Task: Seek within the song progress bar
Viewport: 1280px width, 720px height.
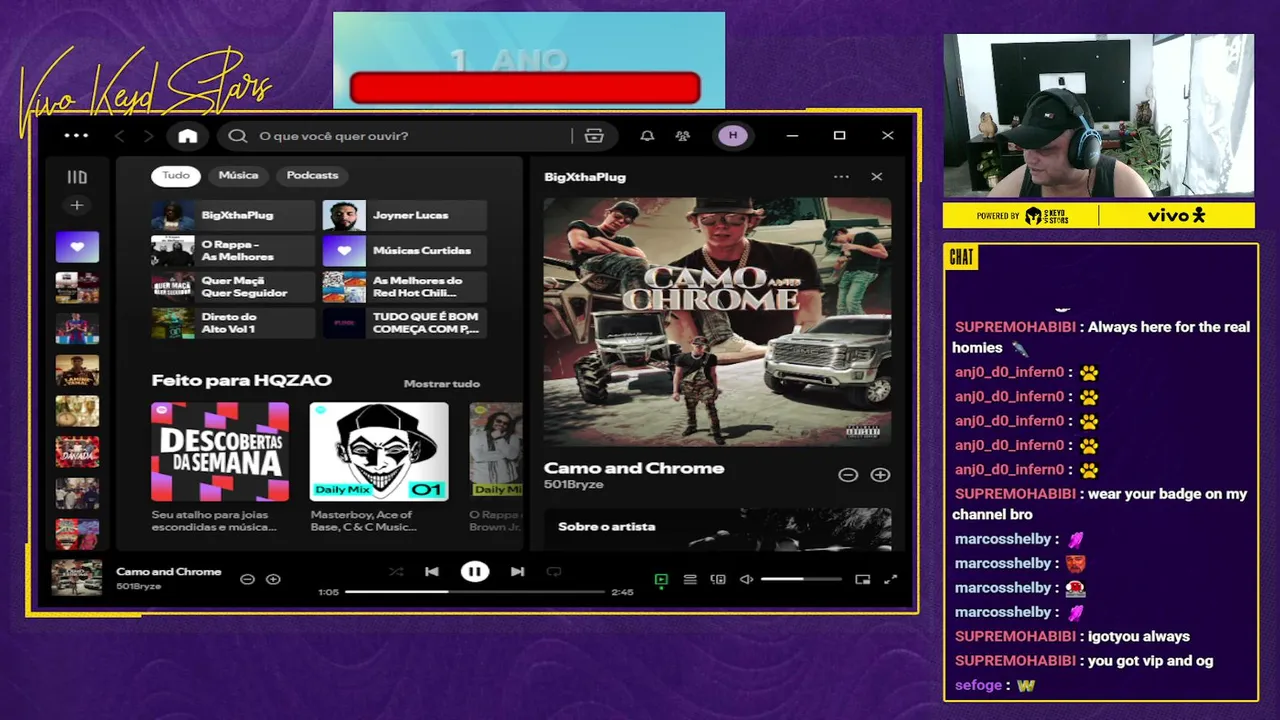Action: click(475, 592)
